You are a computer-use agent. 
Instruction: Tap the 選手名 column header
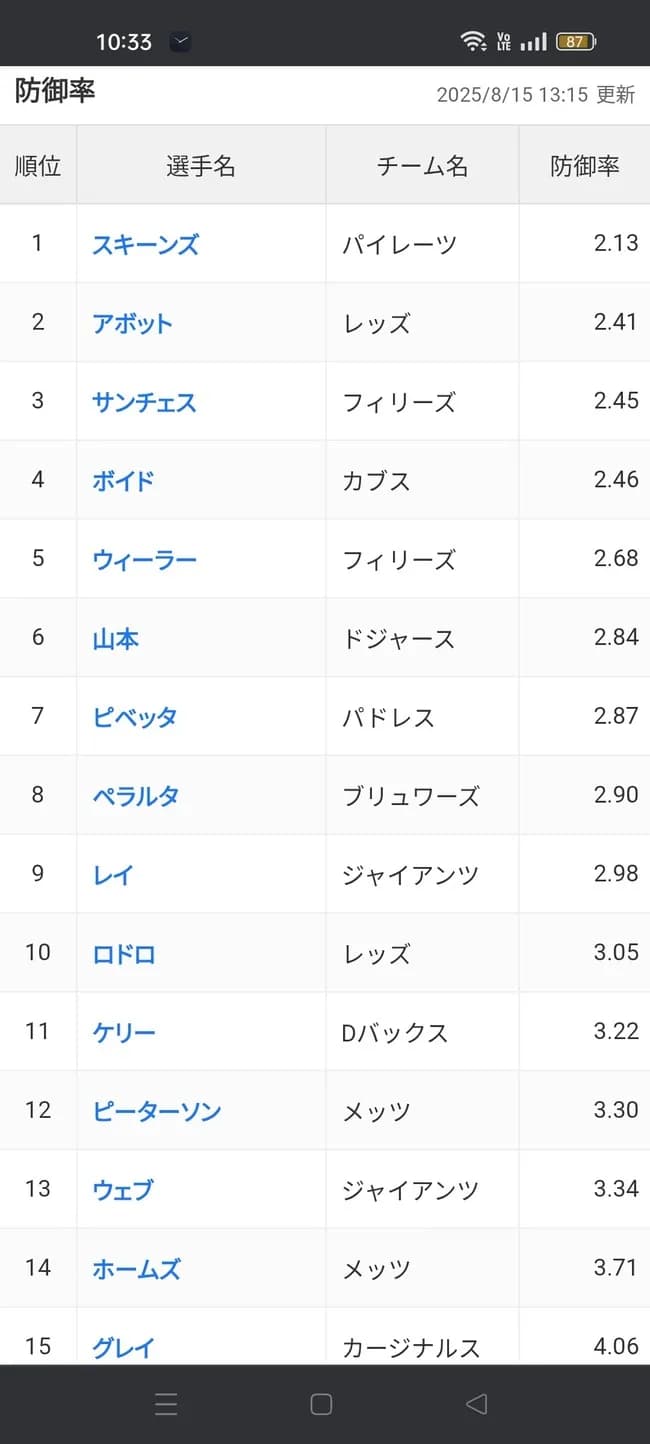tap(200, 165)
